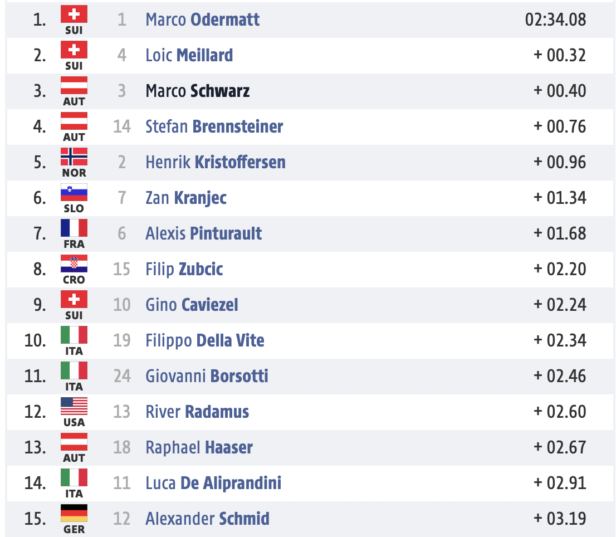Click Croatia flag beside Filip Zubcic
This screenshot has width=616, height=537.
pyautogui.click(x=74, y=264)
